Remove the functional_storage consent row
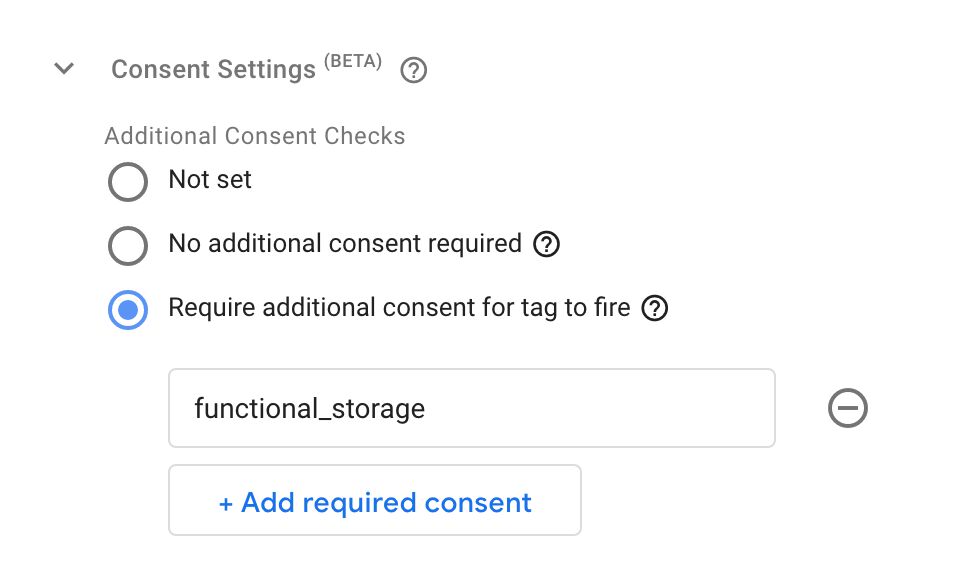The width and height of the screenshot is (968, 574). [x=848, y=408]
